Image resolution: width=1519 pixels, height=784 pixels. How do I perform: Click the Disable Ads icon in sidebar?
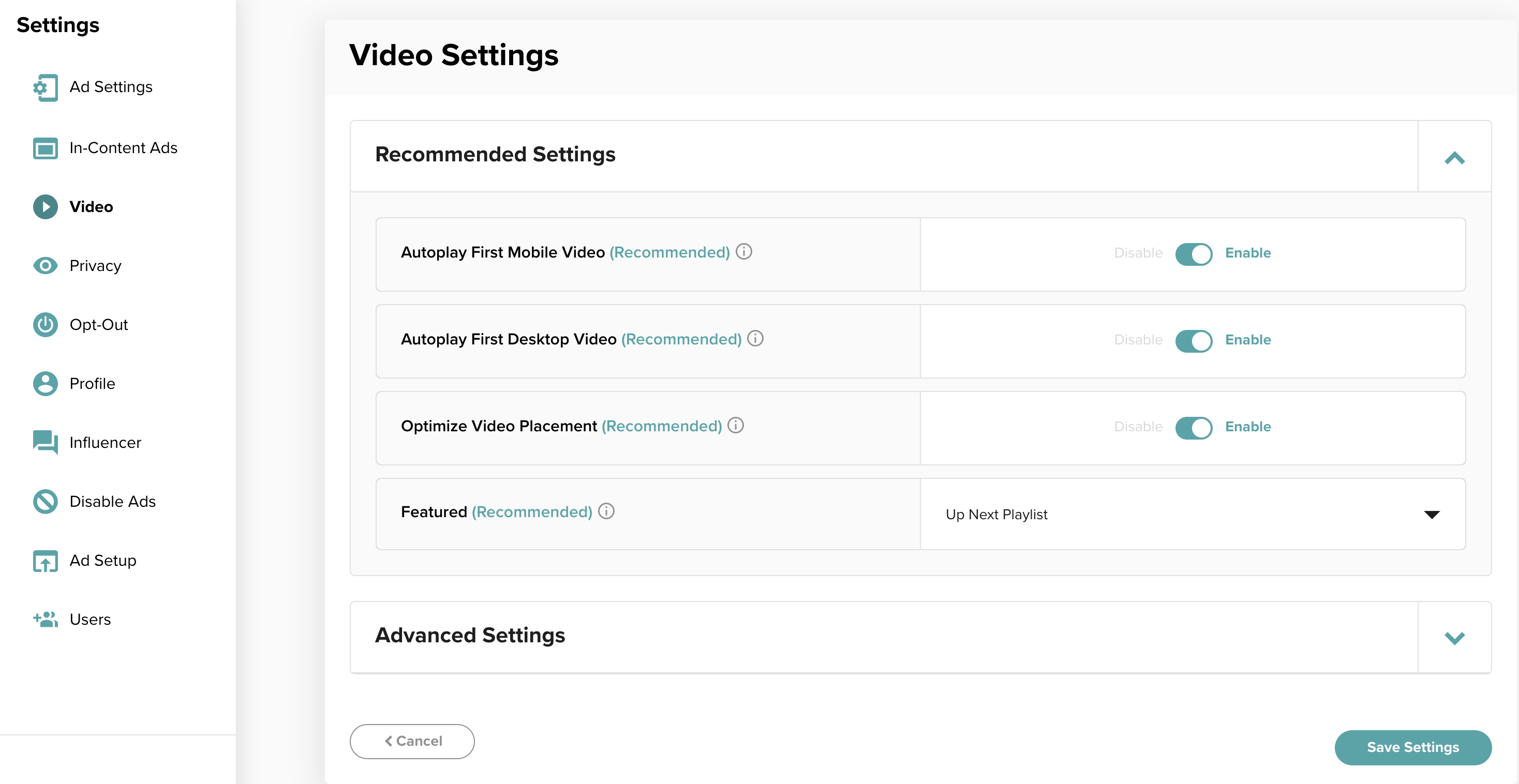point(45,501)
